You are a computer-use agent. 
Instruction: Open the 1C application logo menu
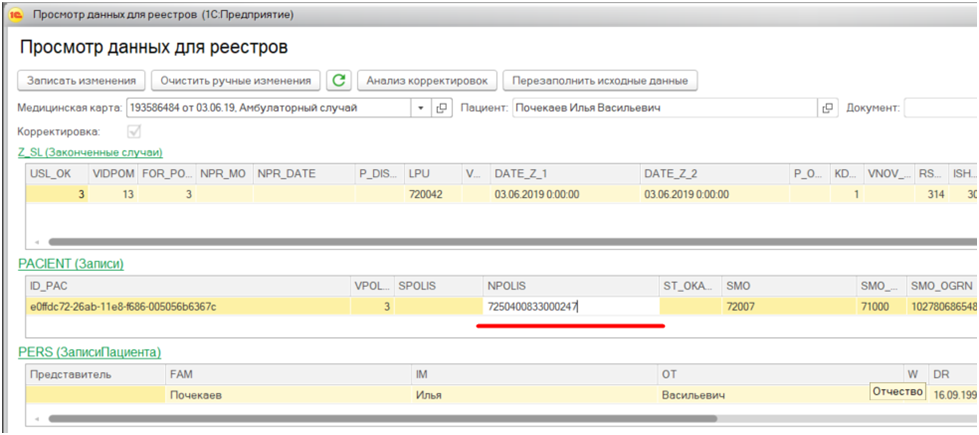click(16, 14)
